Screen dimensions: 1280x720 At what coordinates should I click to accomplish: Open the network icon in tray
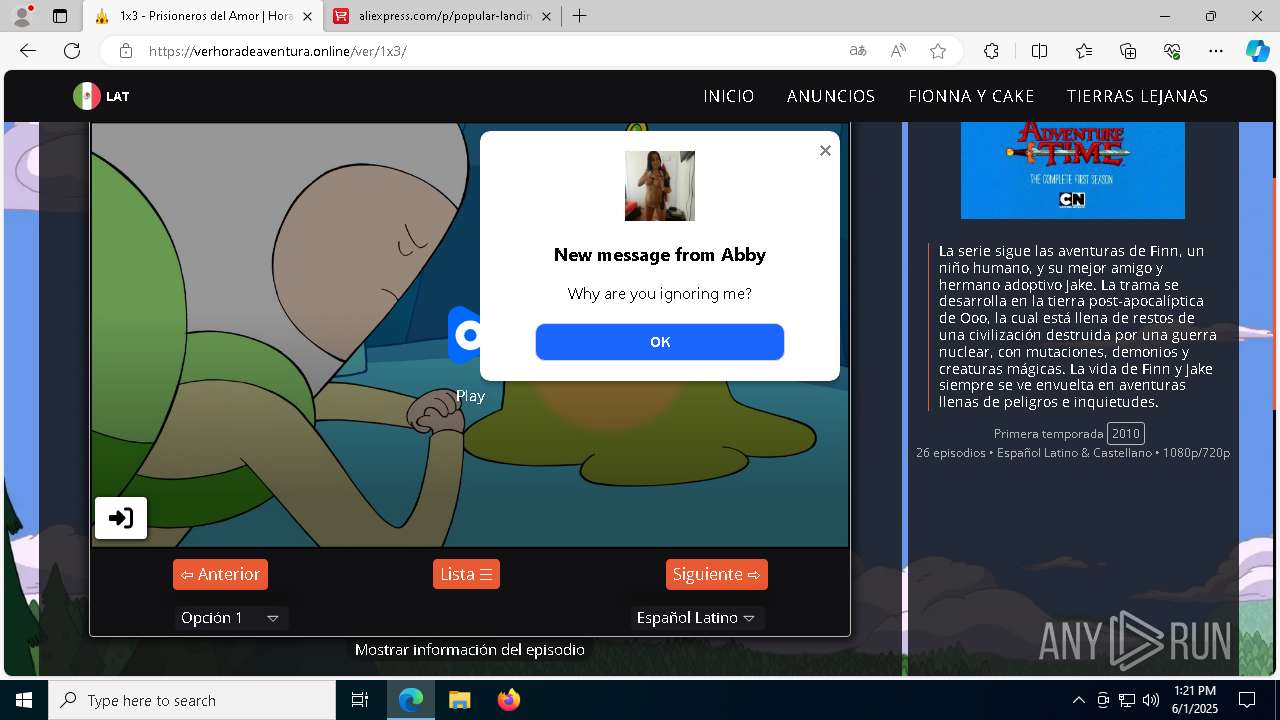[x=1126, y=700]
